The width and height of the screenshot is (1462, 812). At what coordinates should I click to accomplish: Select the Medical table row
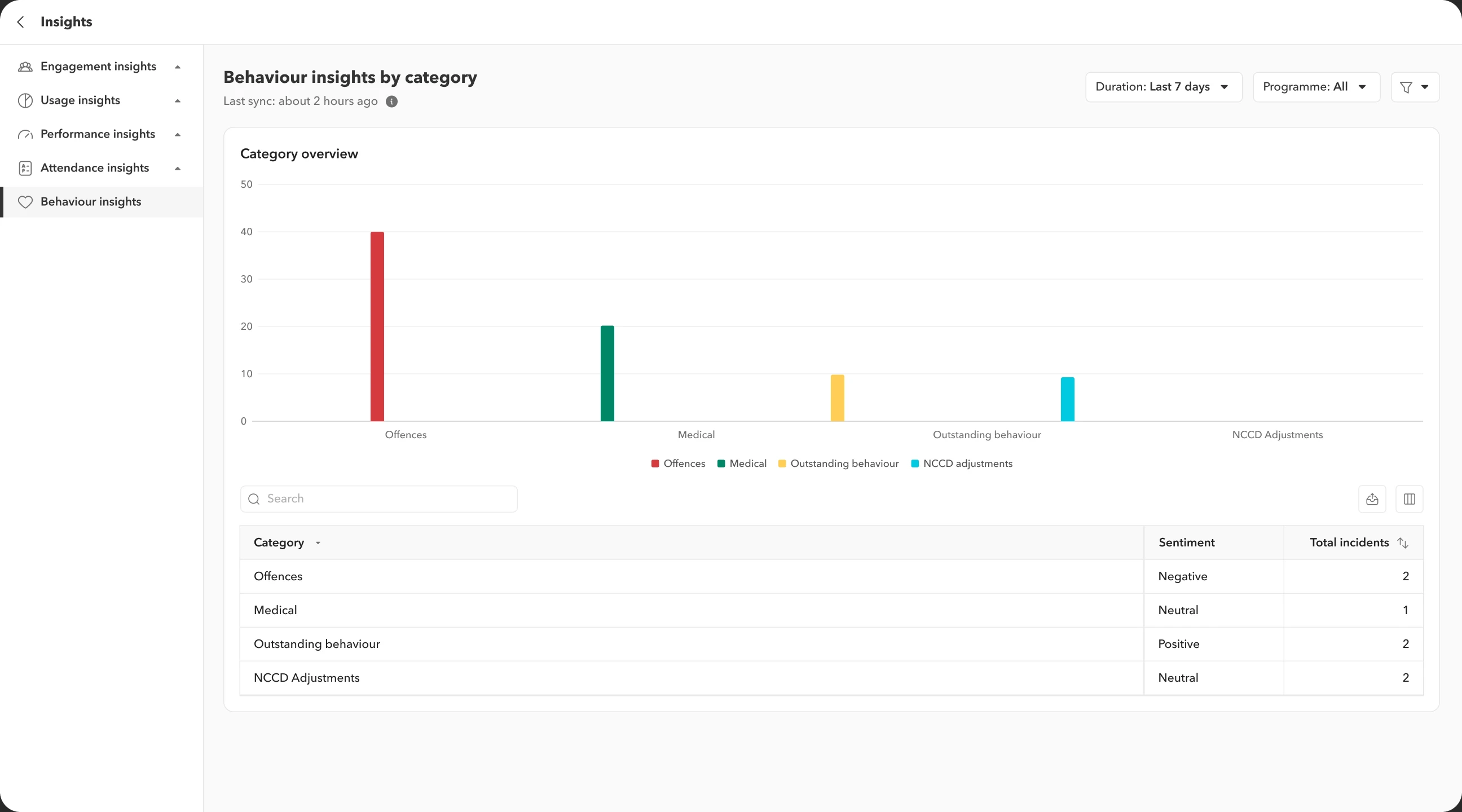[x=831, y=611]
